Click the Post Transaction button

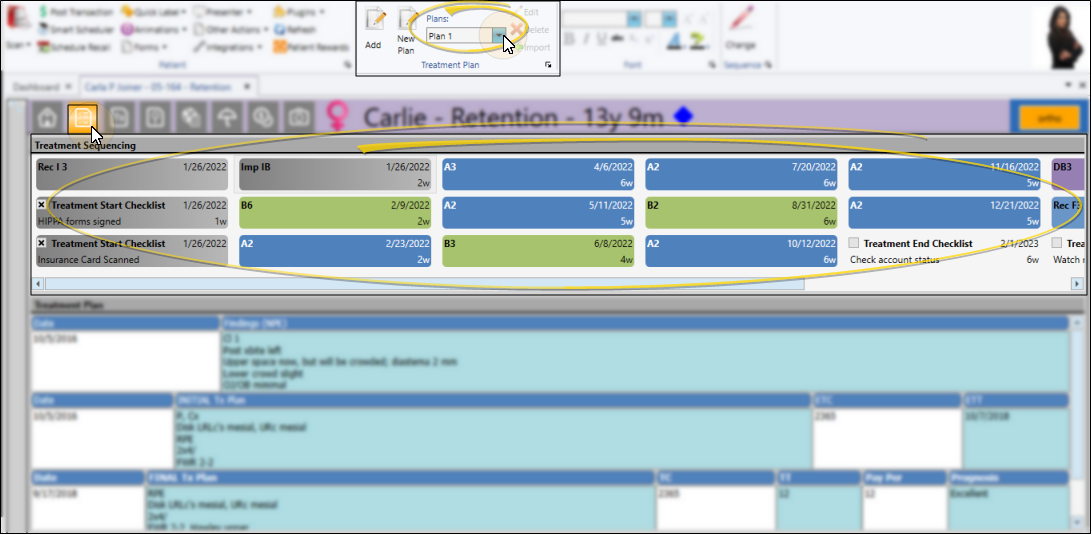click(75, 12)
